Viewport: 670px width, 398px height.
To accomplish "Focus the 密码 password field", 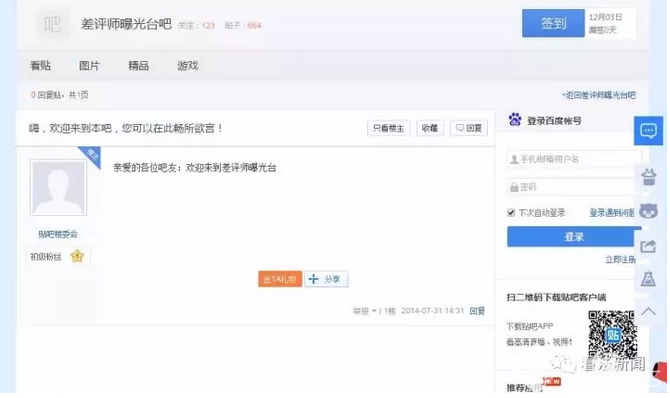I will (574, 187).
